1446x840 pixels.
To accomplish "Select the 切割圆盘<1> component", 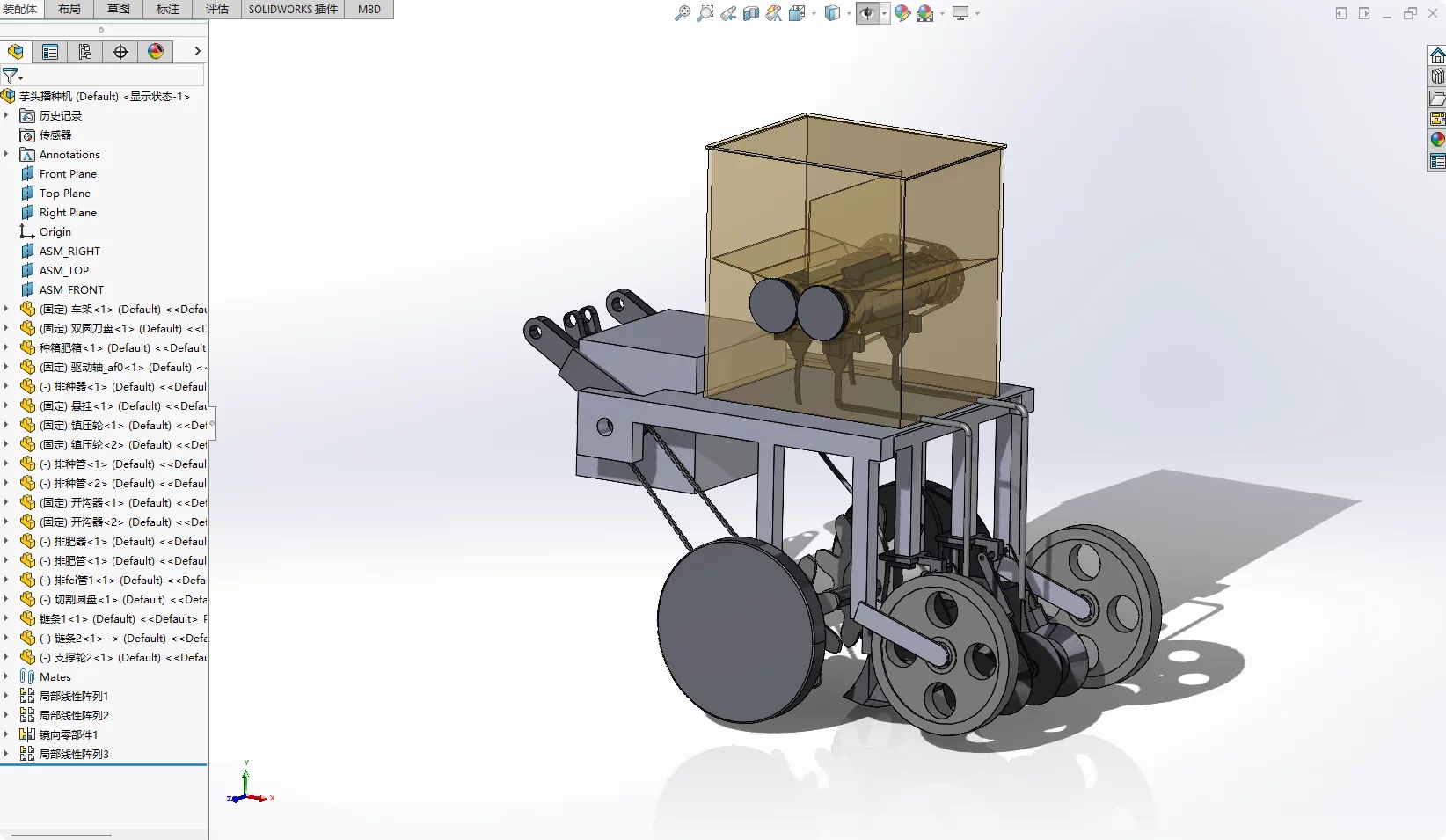I will coord(113,600).
